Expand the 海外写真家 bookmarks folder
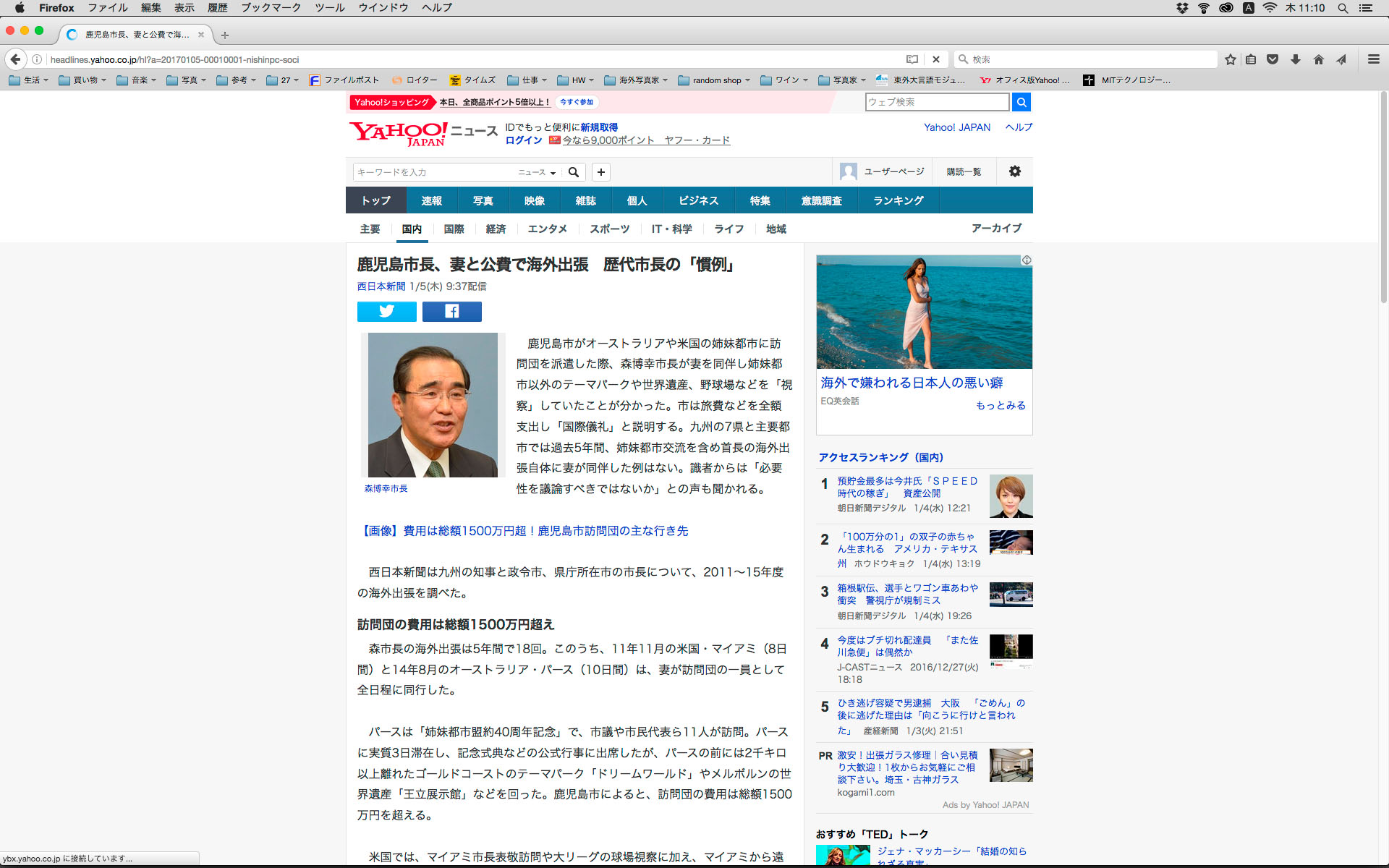1389x868 pixels. coord(636,80)
